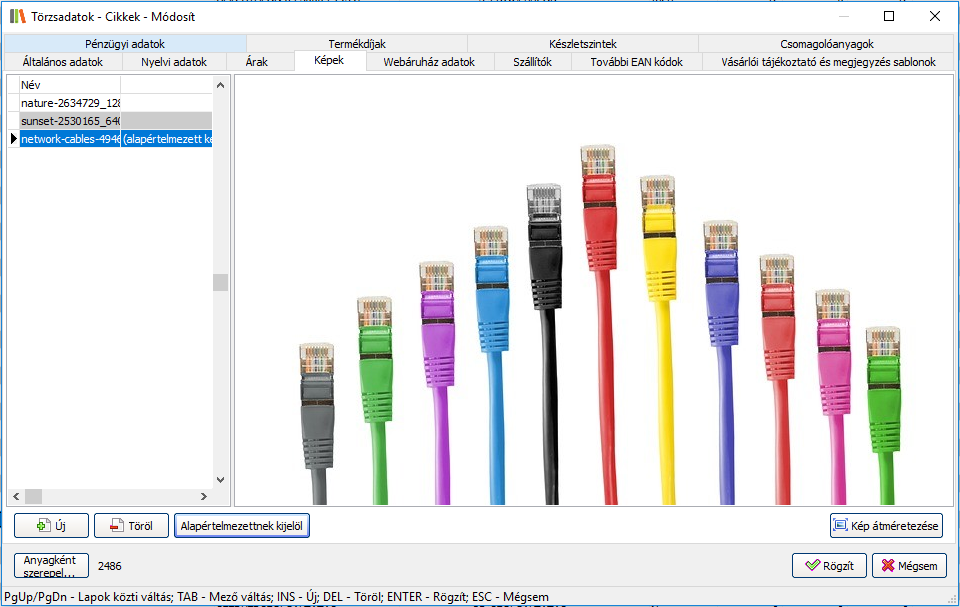Click Anyagként szerepel button

52,565
